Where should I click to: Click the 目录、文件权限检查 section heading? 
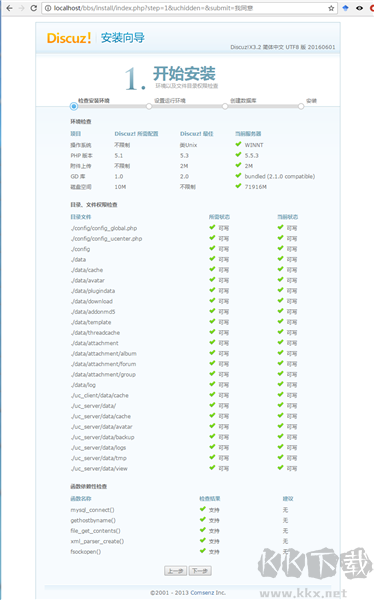click(x=94, y=205)
